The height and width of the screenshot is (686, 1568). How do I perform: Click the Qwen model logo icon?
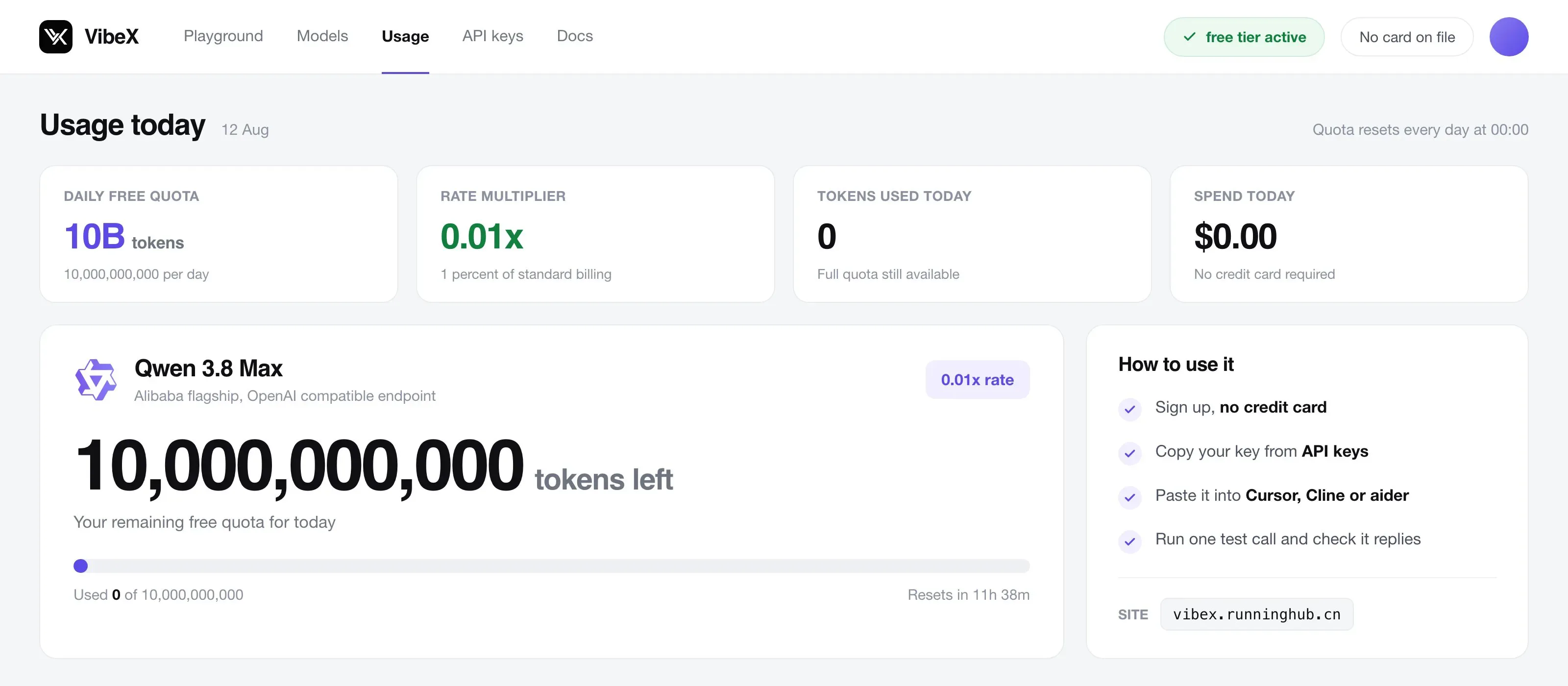[96, 379]
